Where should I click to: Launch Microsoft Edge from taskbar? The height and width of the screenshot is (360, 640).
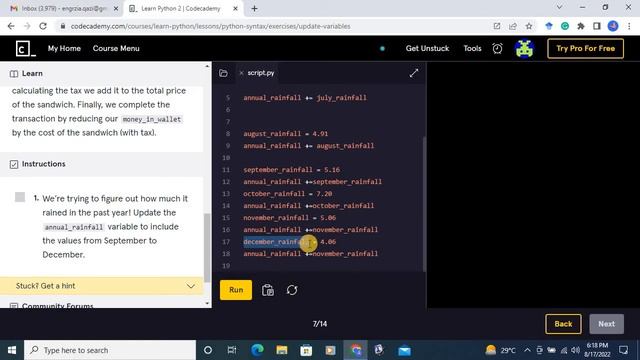click(x=257, y=350)
